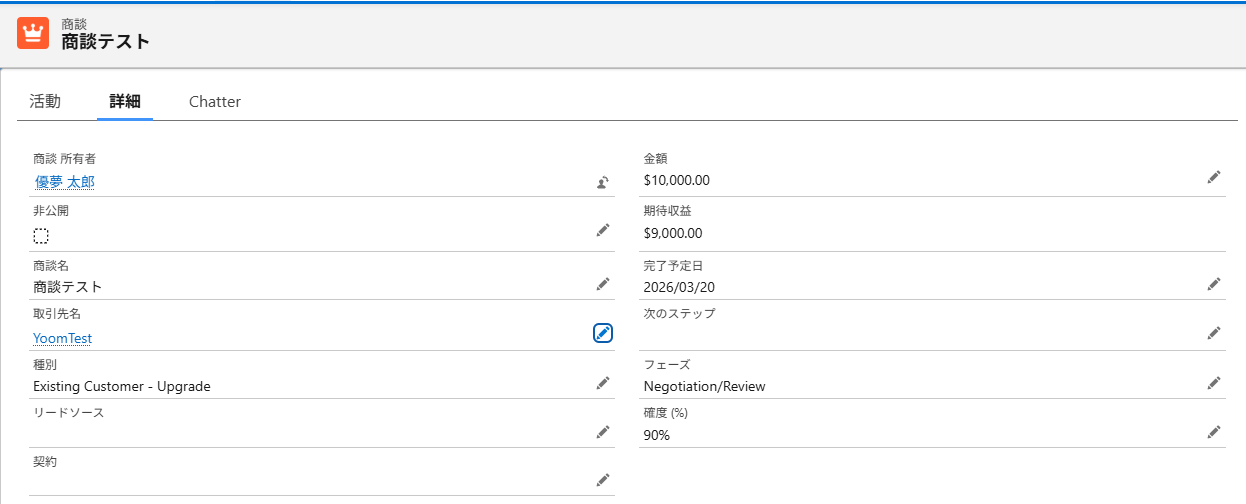Edit 契約 field with pencil icon
Screen dimensions: 1246x504
tap(602, 480)
